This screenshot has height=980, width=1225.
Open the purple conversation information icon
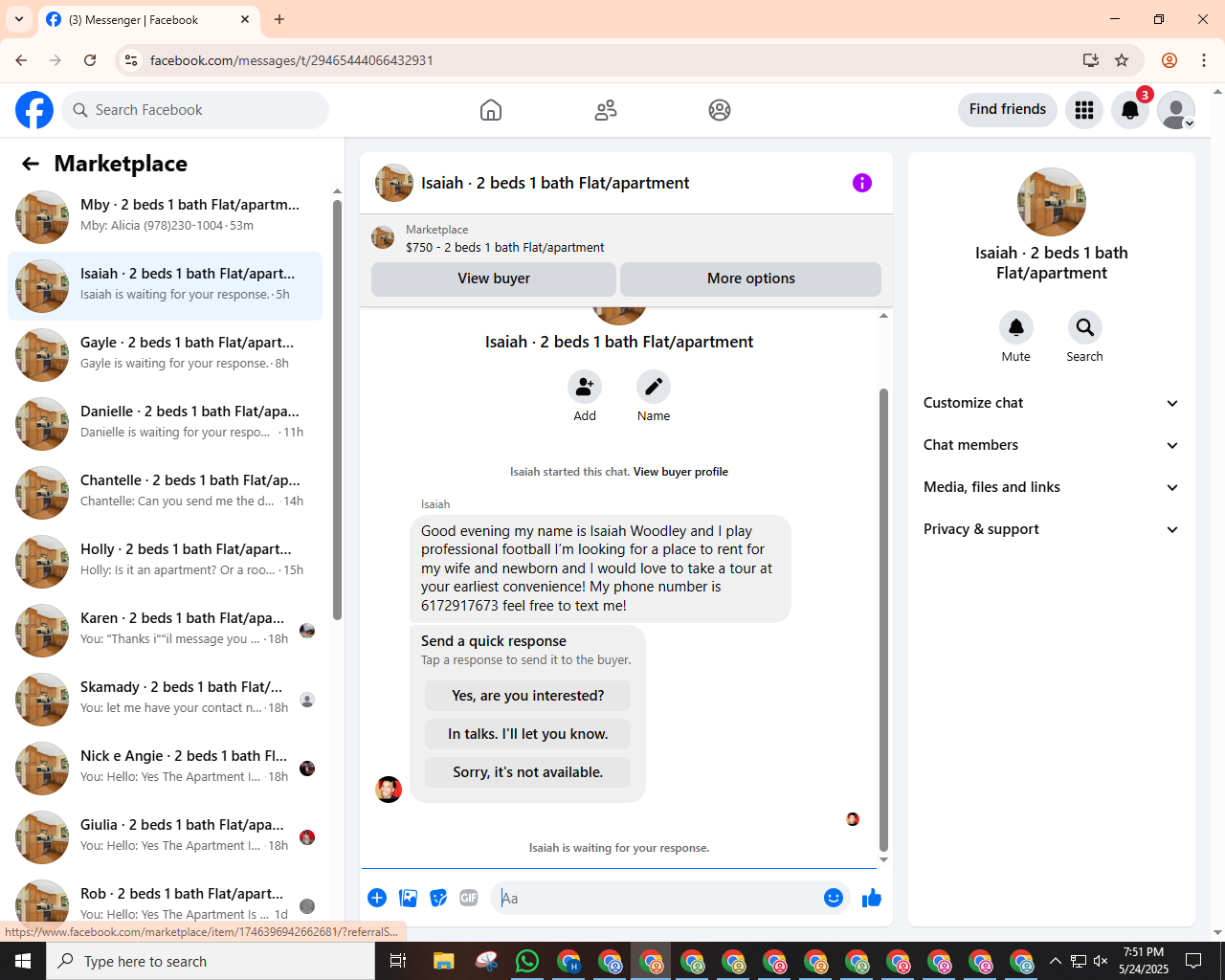[862, 183]
